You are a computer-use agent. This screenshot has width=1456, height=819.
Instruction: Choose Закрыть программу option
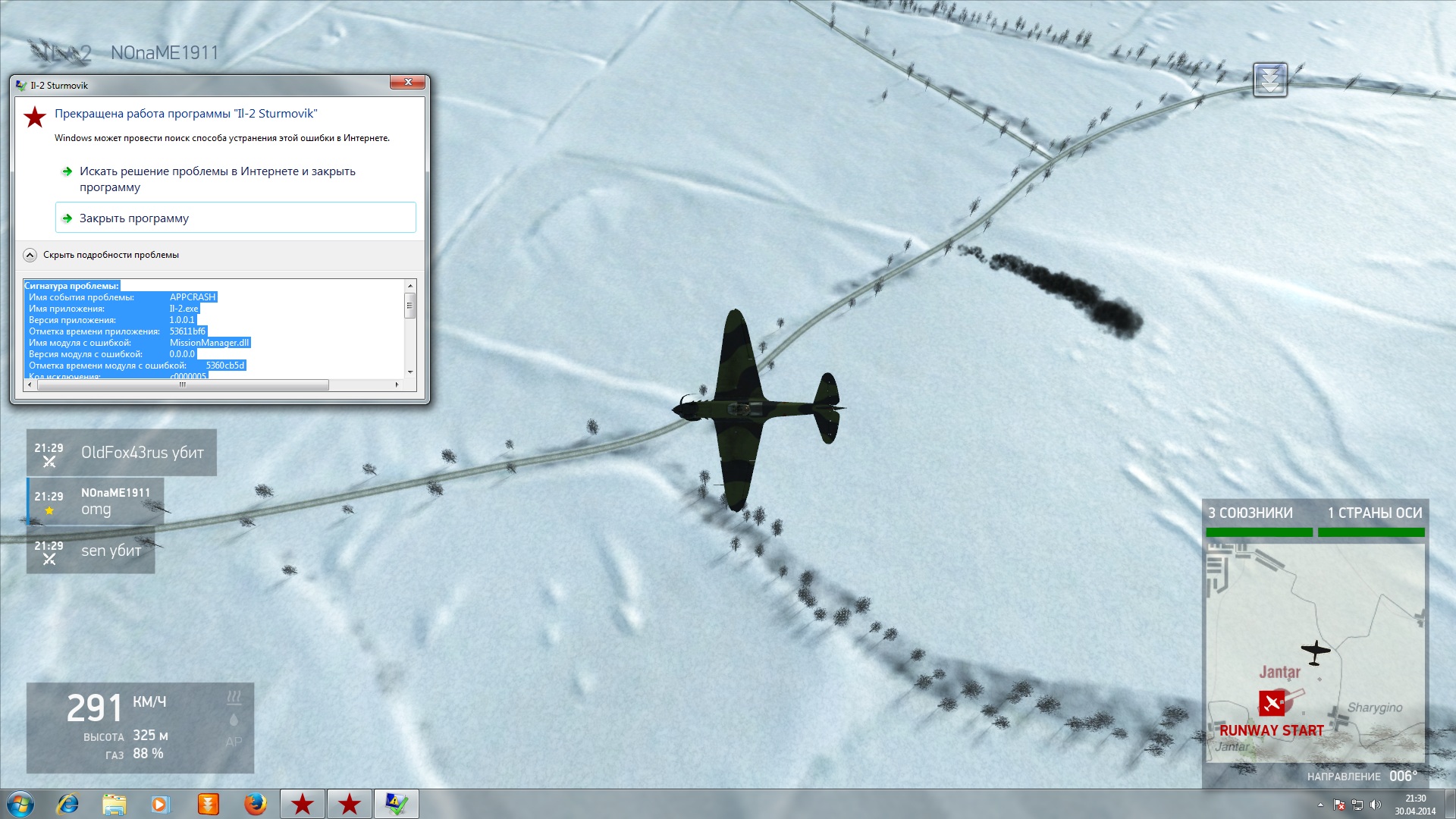tap(235, 218)
